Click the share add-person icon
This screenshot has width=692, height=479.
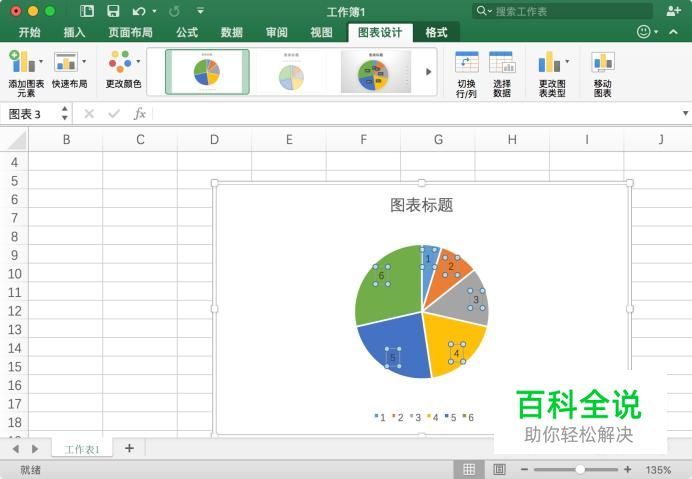click(673, 11)
